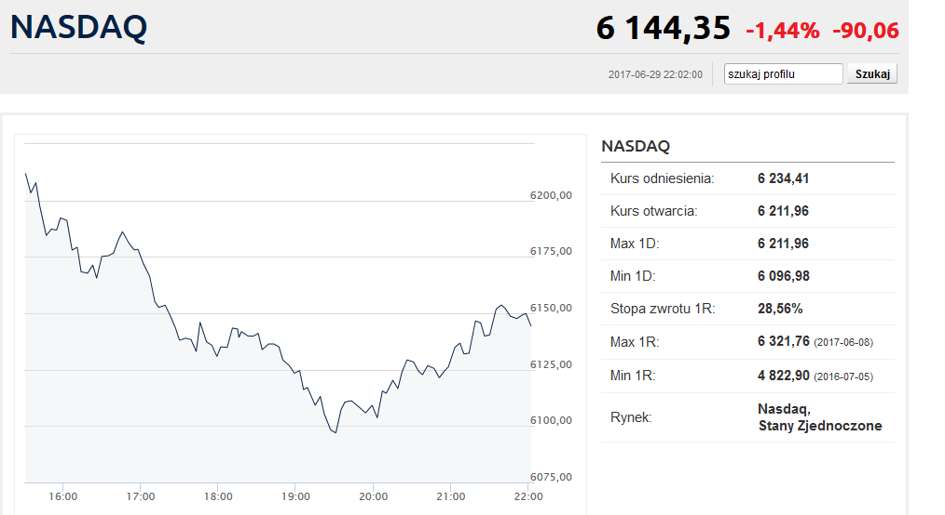
Task: Click the 21:00 time label
Action: (451, 496)
